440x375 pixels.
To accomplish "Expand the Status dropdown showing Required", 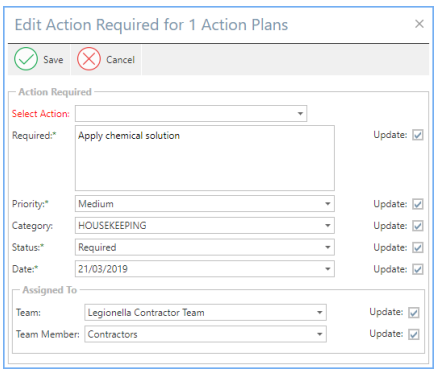I will 328,247.
